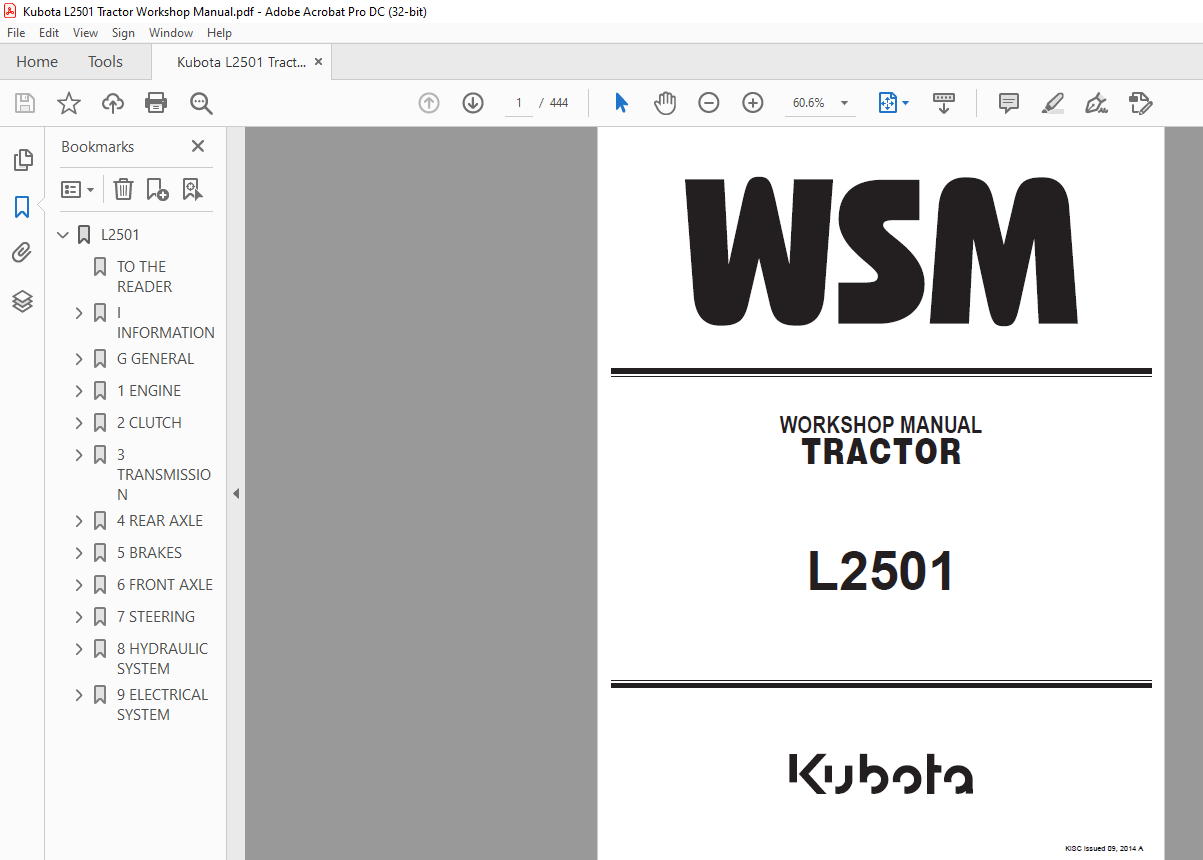
Task: Select the Highlight text tool
Action: click(1052, 103)
